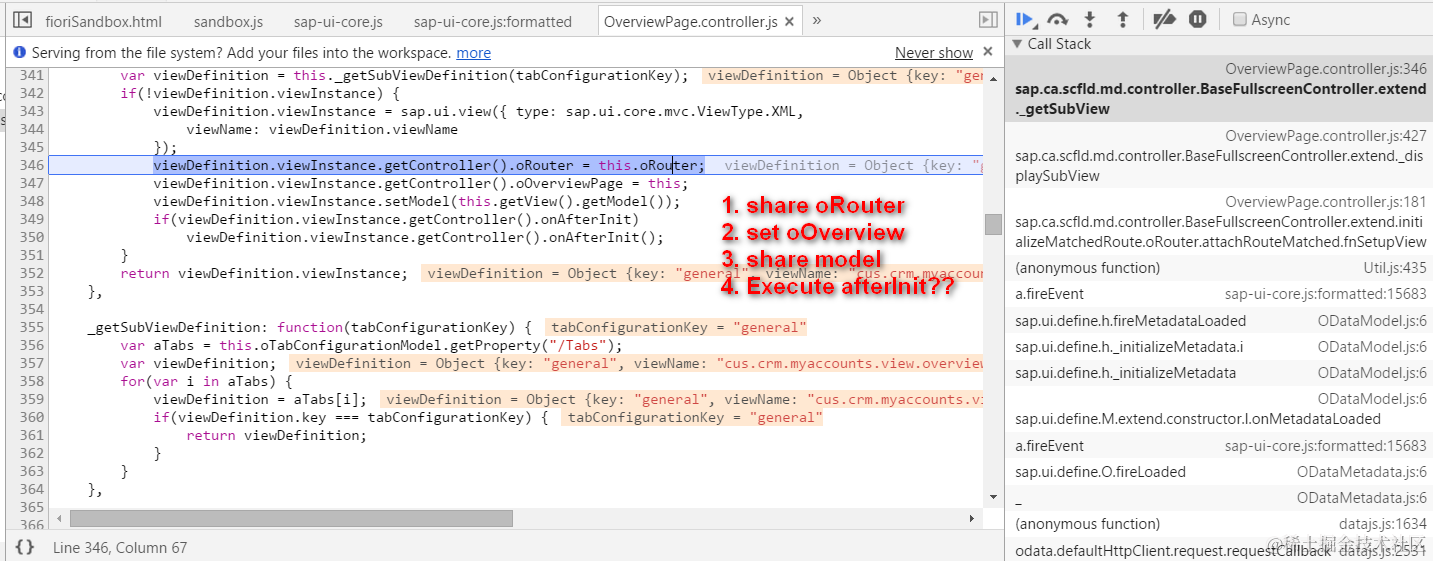Click the OverviewPage.controller.js:346 source link
This screenshot has height=561, width=1433.
click(x=1326, y=69)
